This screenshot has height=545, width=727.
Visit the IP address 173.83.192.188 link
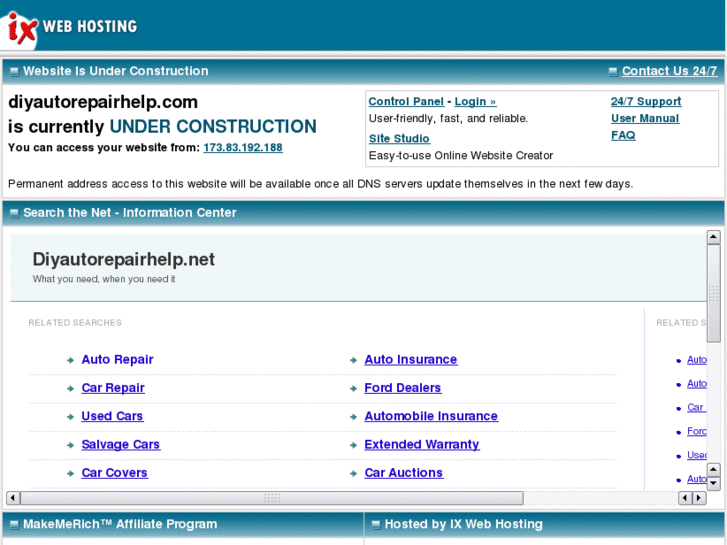[x=243, y=147]
